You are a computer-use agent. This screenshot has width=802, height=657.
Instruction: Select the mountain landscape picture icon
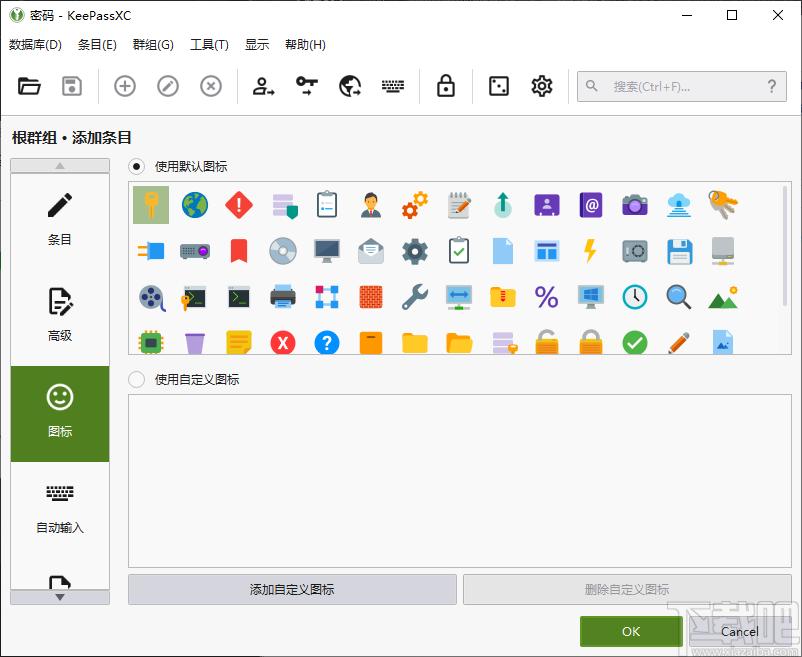tap(723, 298)
